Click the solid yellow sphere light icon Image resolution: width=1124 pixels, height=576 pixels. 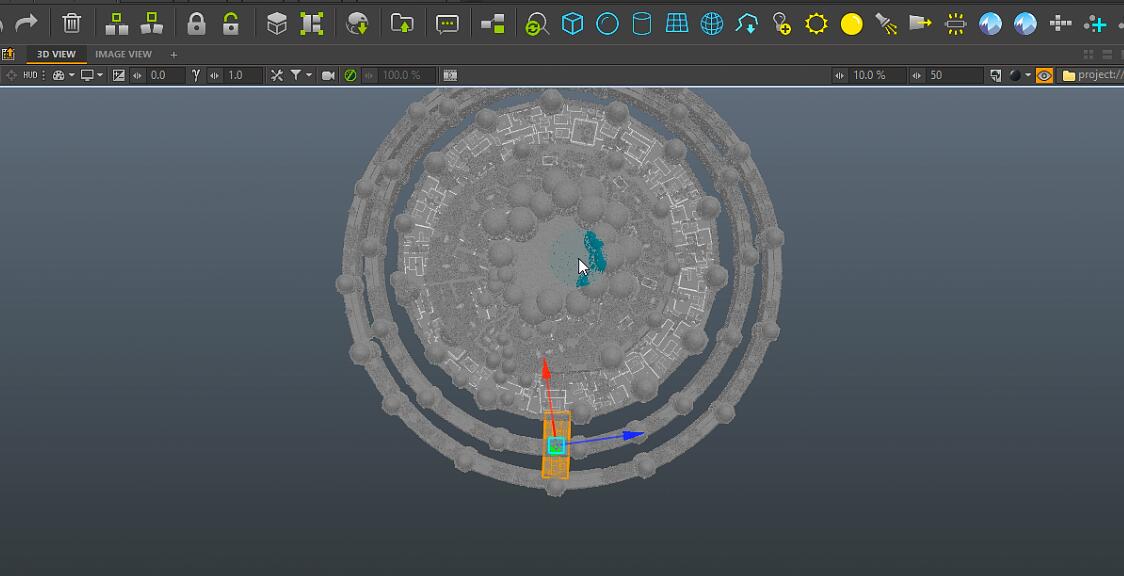pyautogui.click(x=852, y=24)
